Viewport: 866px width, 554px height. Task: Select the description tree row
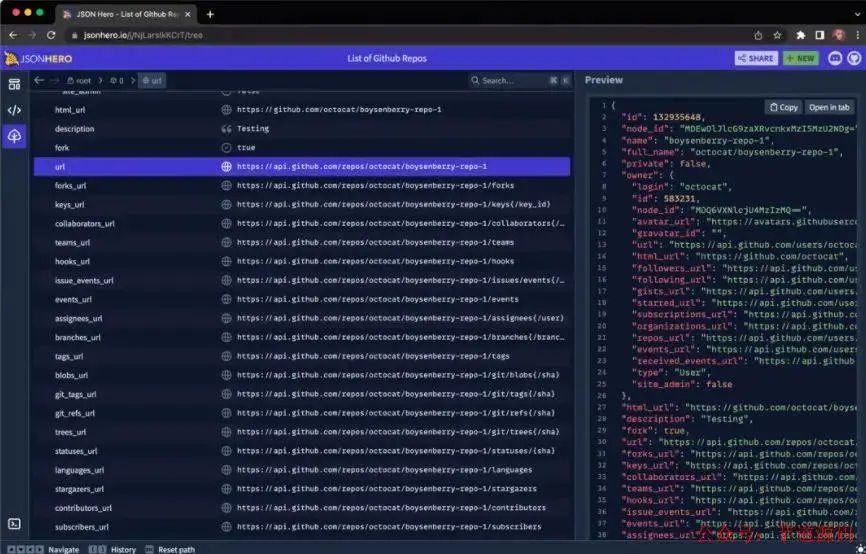click(x=302, y=129)
